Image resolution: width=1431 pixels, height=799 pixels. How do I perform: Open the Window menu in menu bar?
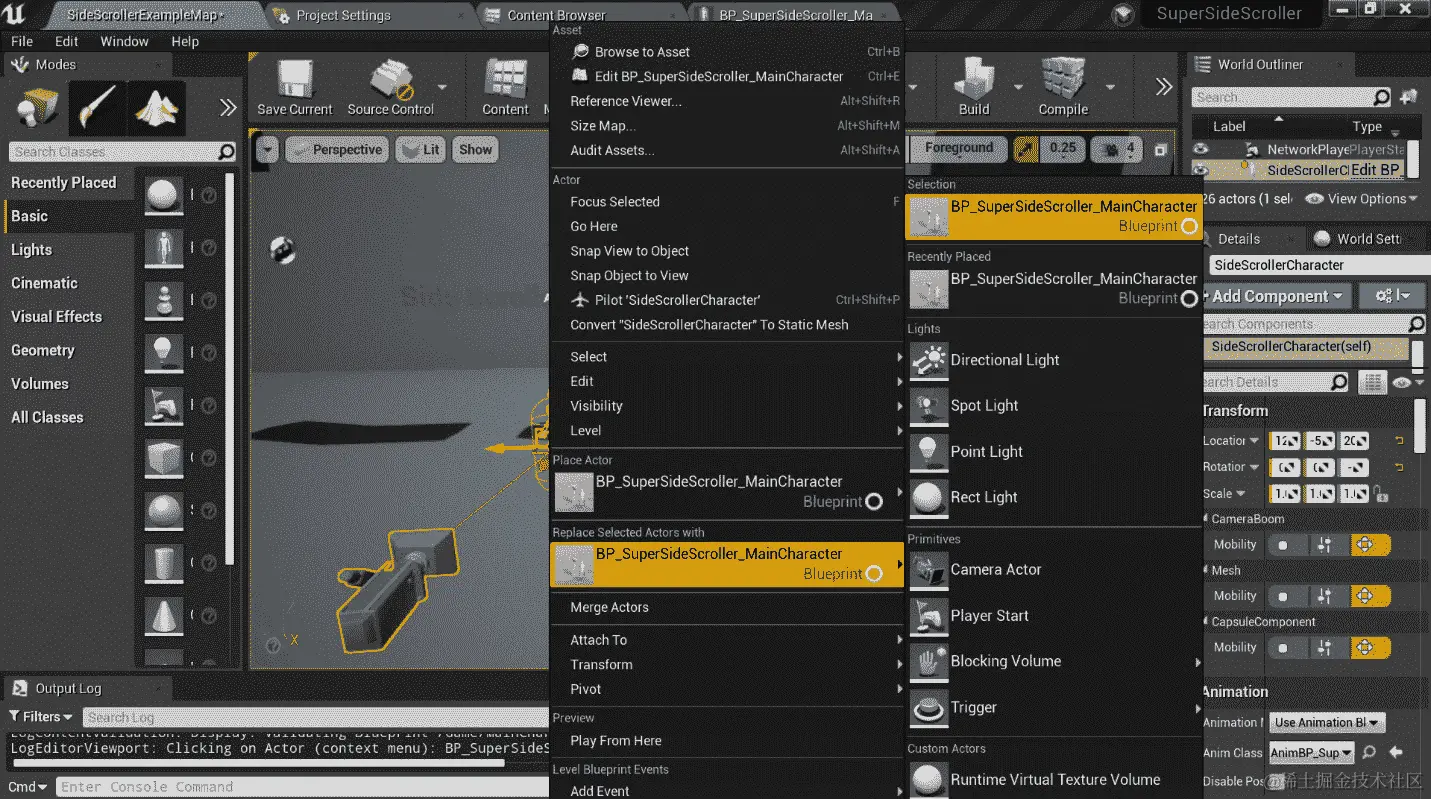click(124, 41)
